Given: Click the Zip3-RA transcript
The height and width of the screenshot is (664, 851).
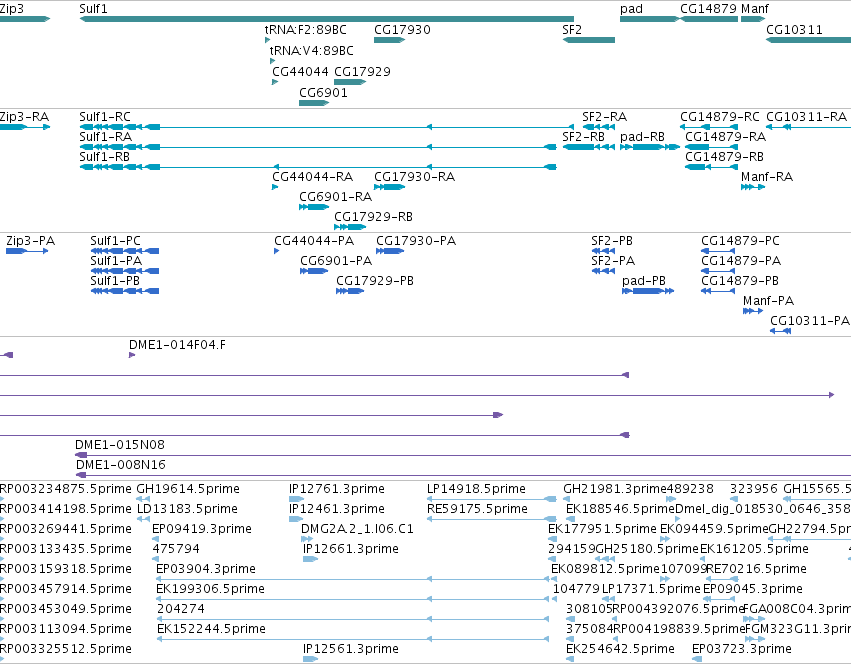Looking at the screenshot, I should click(25, 127).
